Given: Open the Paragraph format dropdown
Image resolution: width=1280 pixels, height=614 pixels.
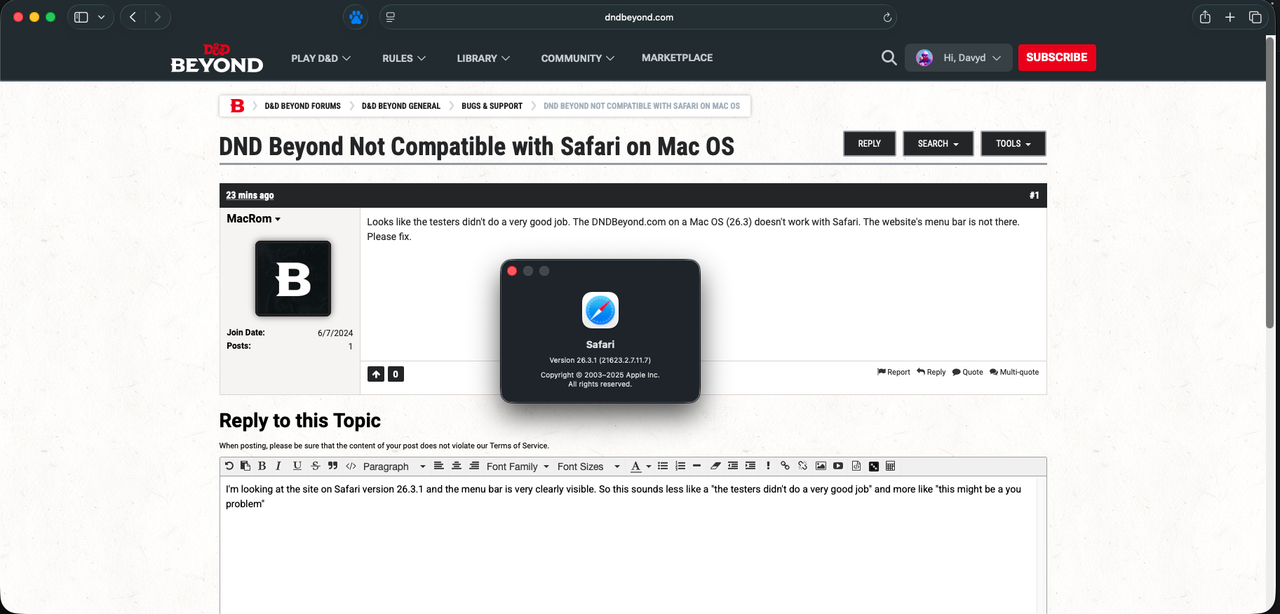Looking at the screenshot, I should (x=393, y=466).
